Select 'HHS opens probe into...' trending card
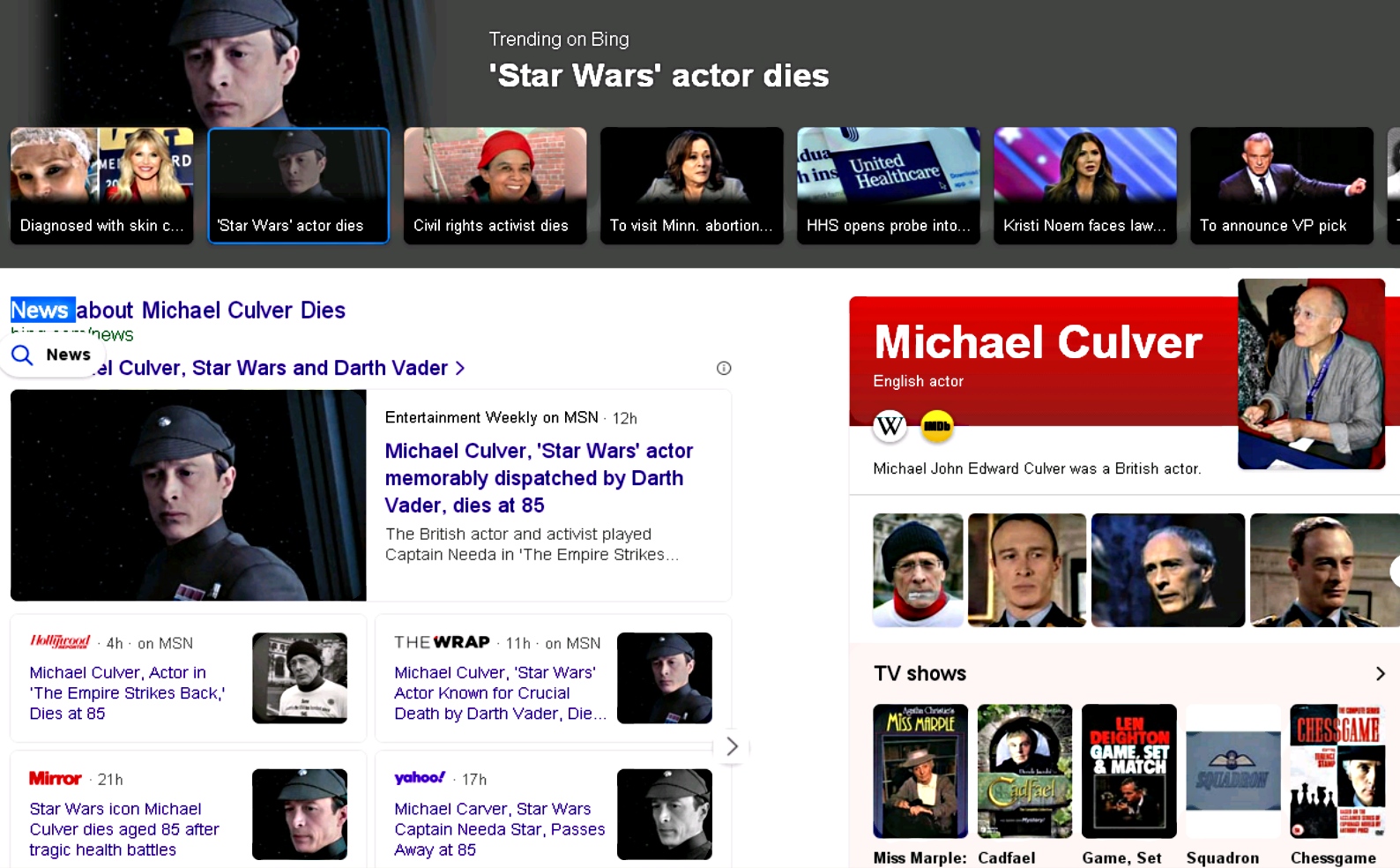Viewport: 1400px width, 868px height. [888, 185]
